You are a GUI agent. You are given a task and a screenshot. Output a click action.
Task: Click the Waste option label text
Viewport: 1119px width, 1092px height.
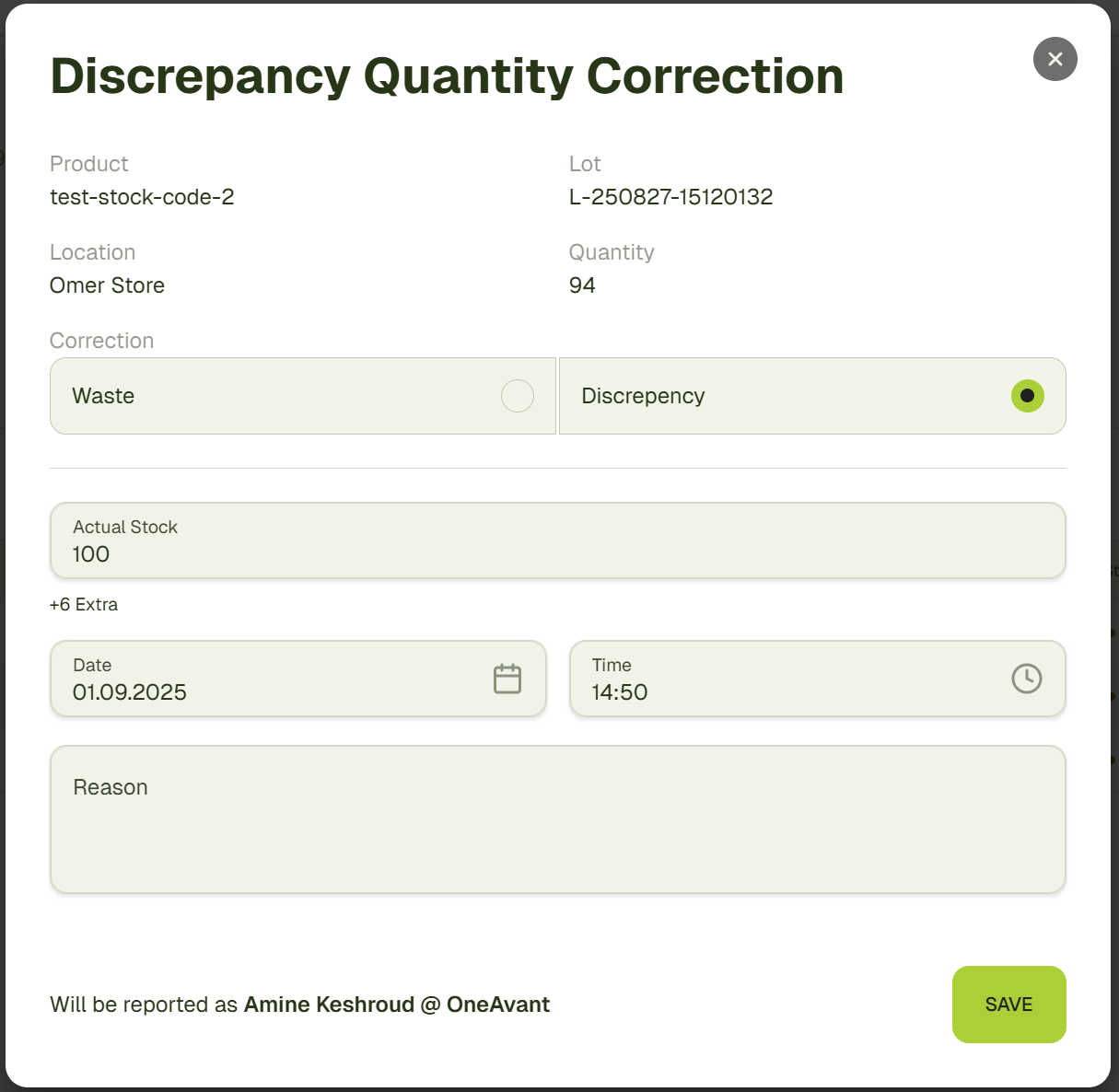tap(103, 396)
